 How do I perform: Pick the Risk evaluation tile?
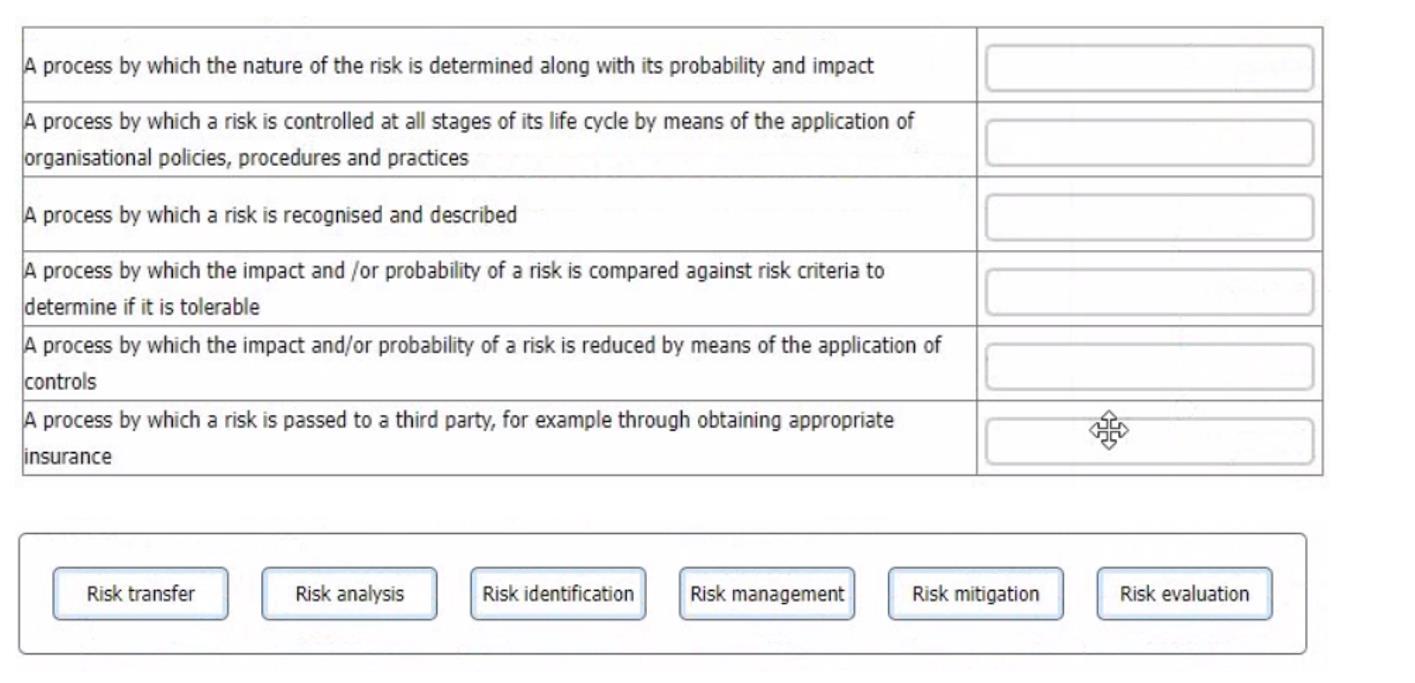click(x=1184, y=594)
